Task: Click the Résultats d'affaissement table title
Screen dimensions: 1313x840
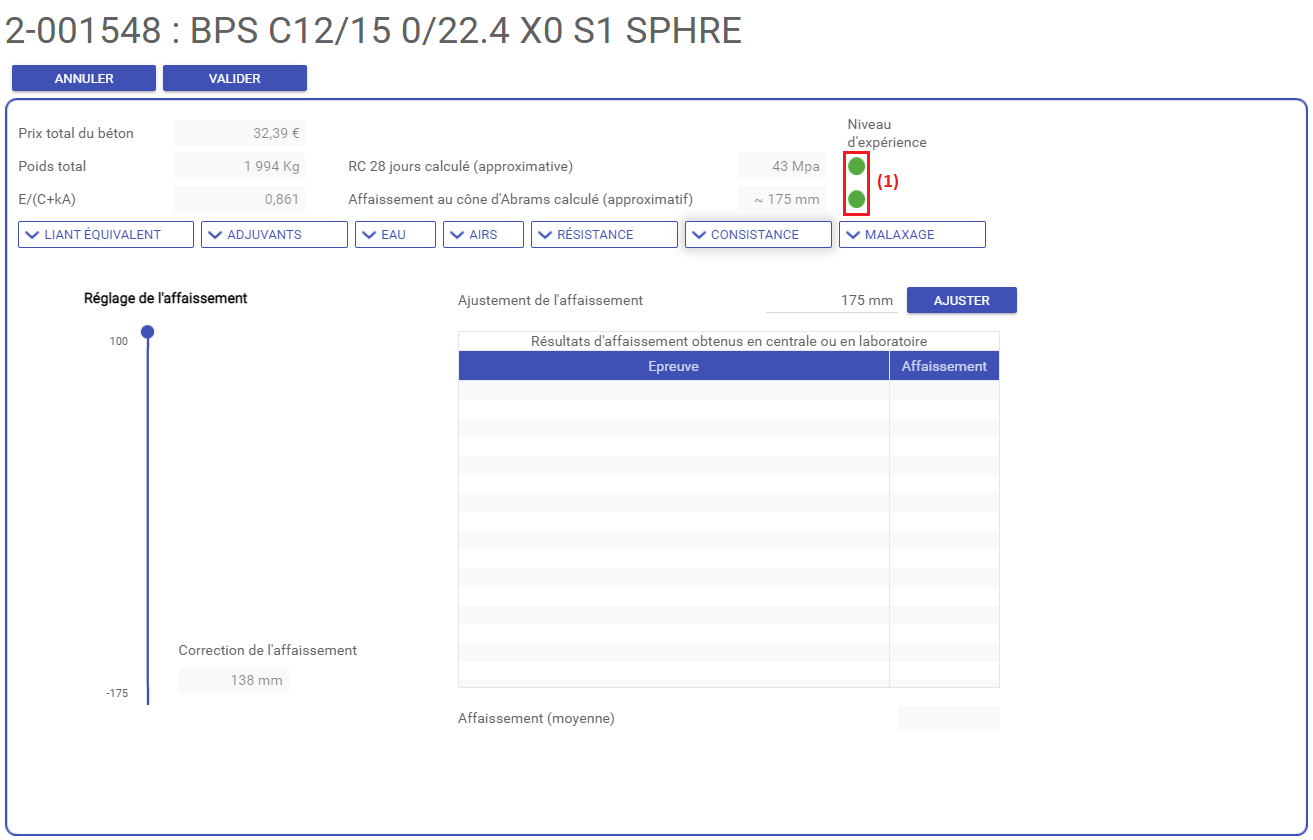Action: coord(729,341)
